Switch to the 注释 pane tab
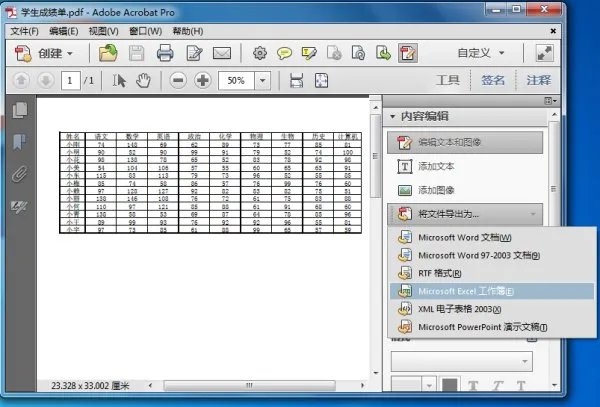This screenshot has width=600, height=407. pyautogui.click(x=538, y=81)
